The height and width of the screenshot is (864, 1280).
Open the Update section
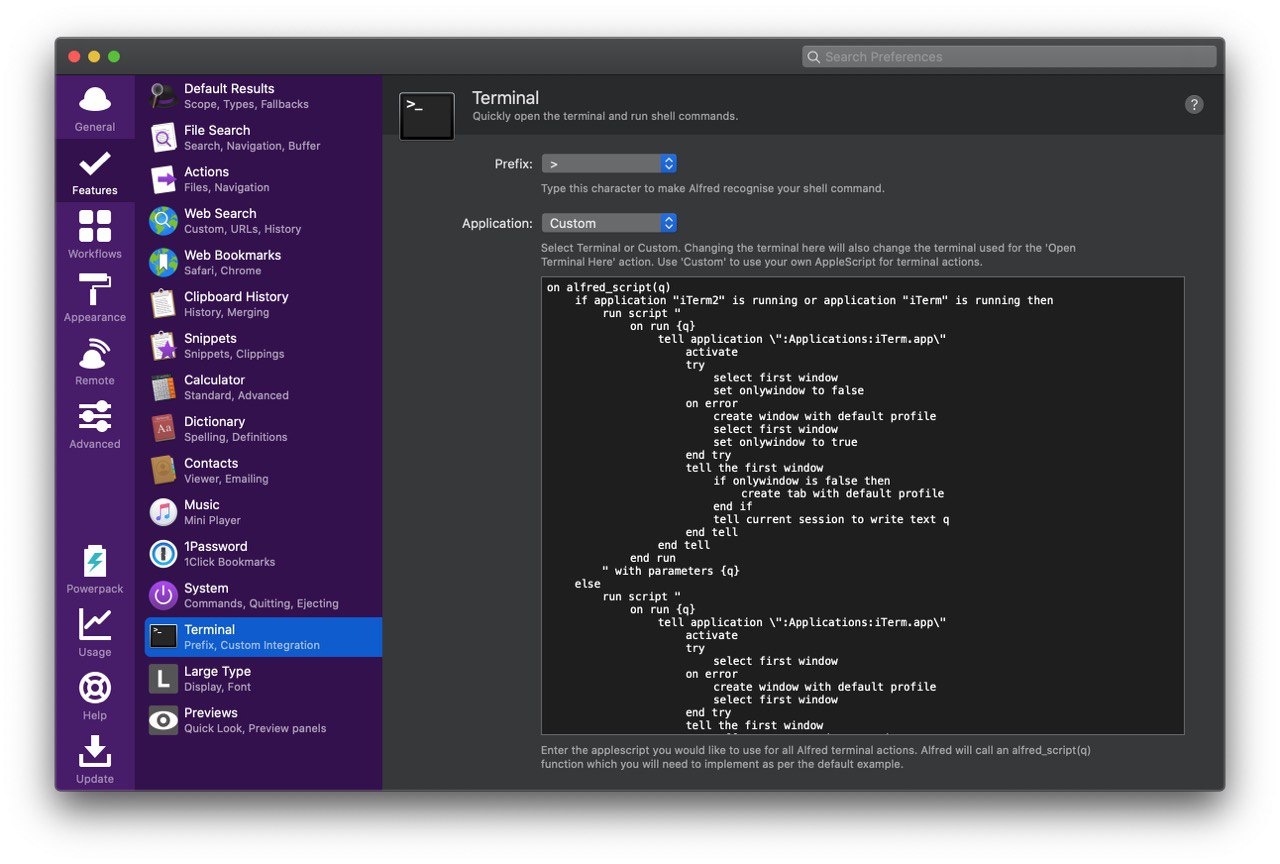tap(95, 760)
